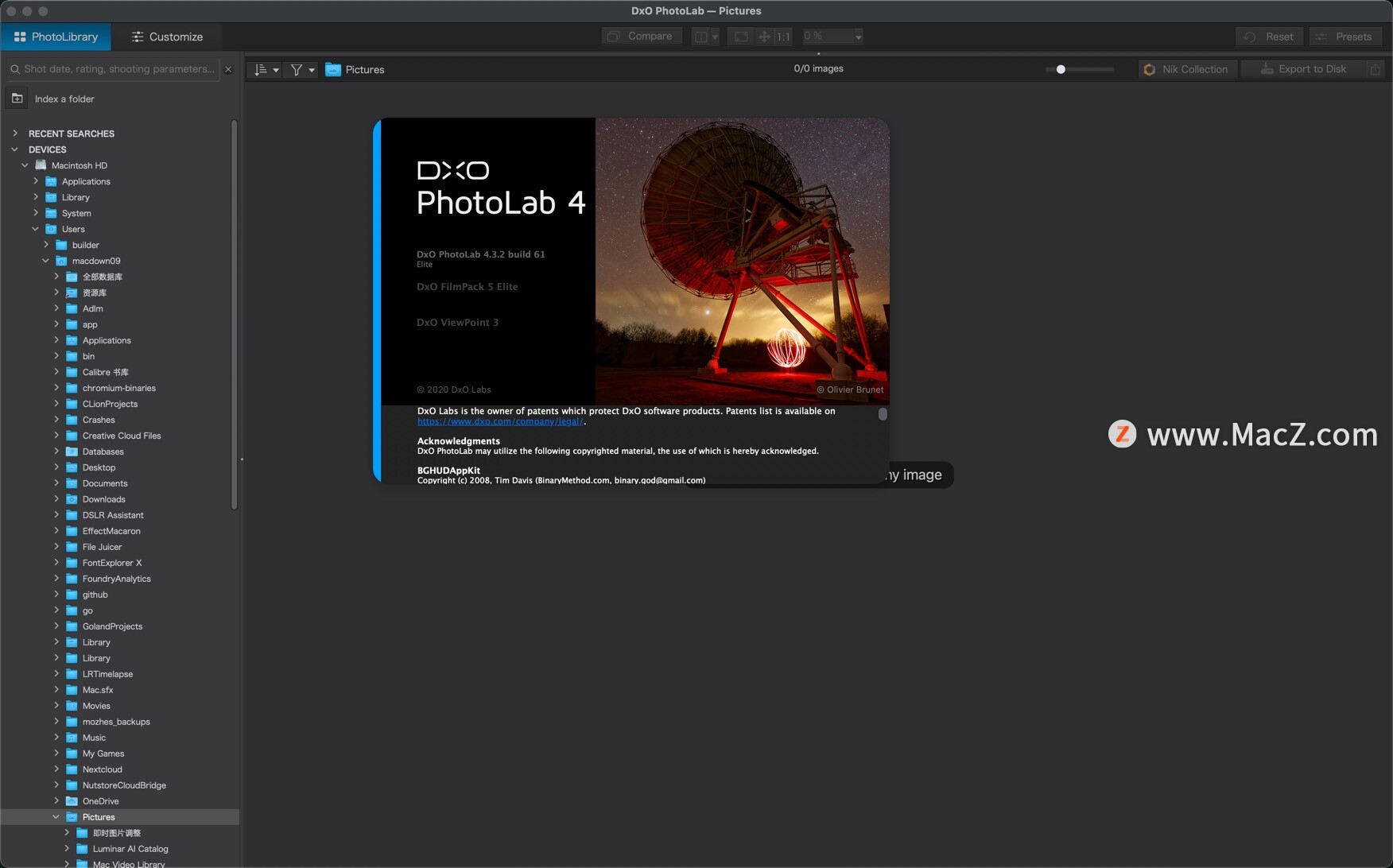This screenshot has height=868, width=1393.
Task: Click the LRTimelapse folder icon
Action: [72, 674]
